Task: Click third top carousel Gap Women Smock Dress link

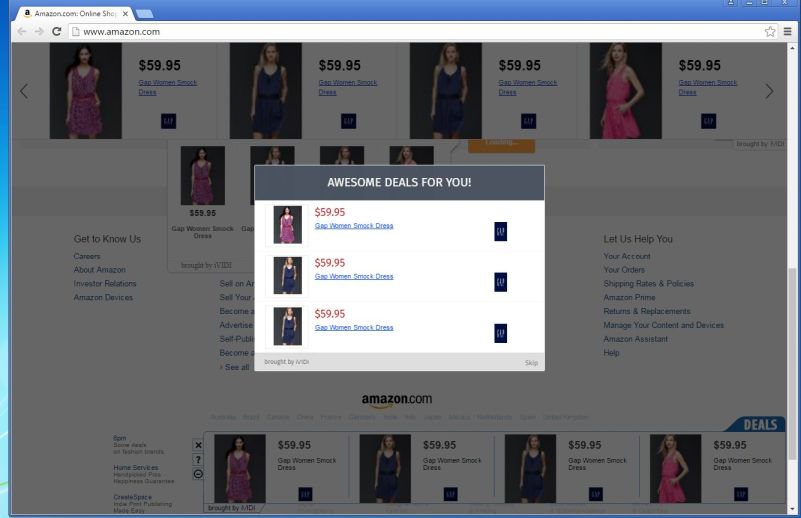Action: coord(528,87)
